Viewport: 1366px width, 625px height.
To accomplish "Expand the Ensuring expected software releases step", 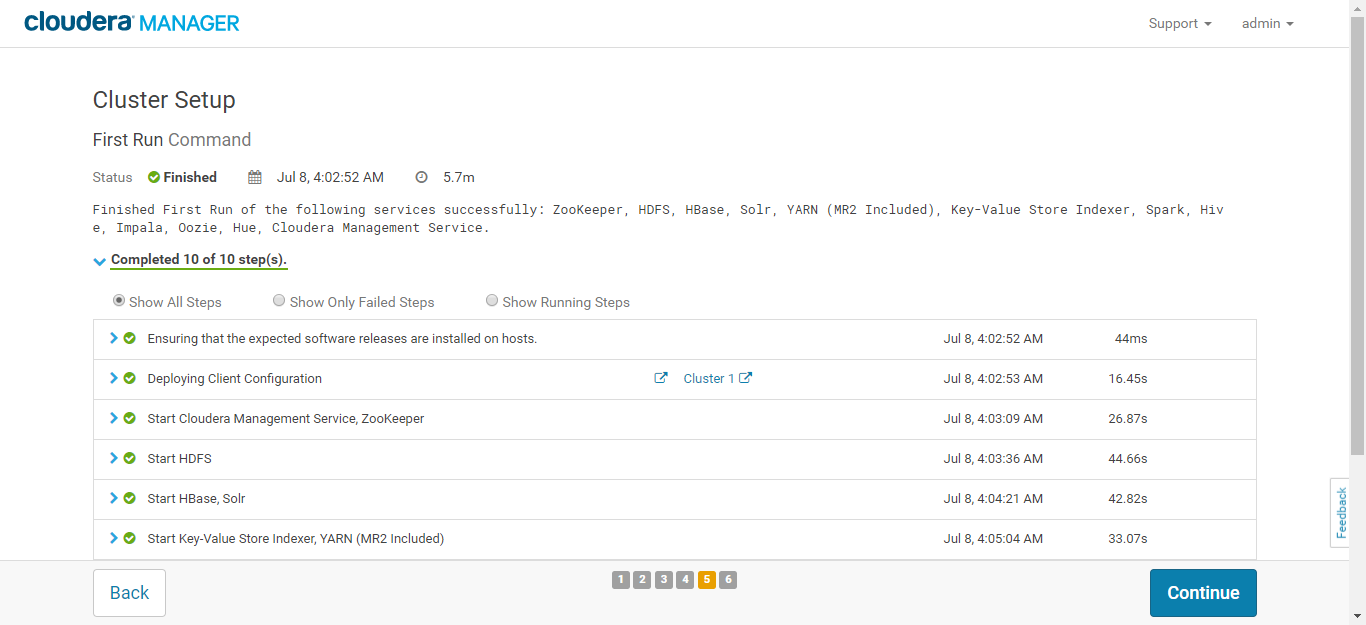I will pyautogui.click(x=112, y=338).
